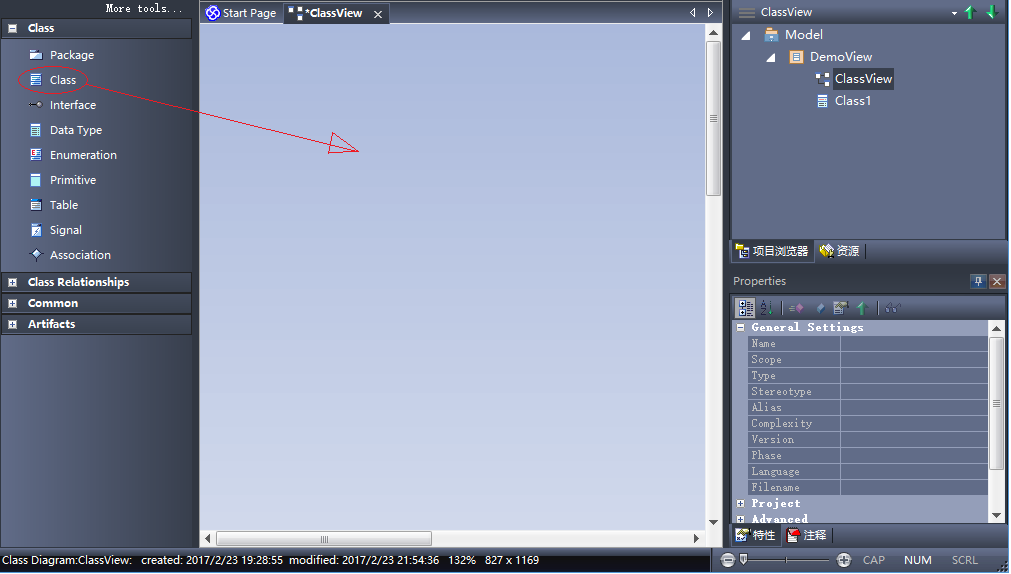Open the 注释 notes tab
Image resolution: width=1011 pixels, height=574 pixels.
(x=808, y=535)
